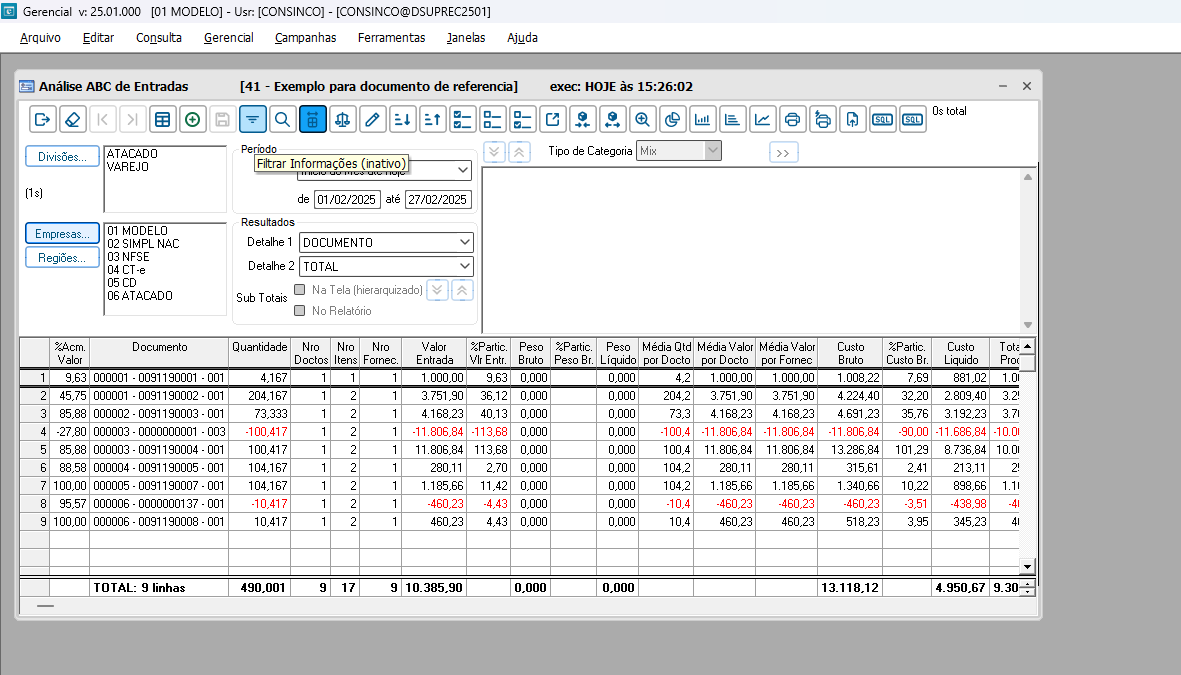1181x675 pixels.
Task: Click the Divisões... button
Action: pos(62,157)
